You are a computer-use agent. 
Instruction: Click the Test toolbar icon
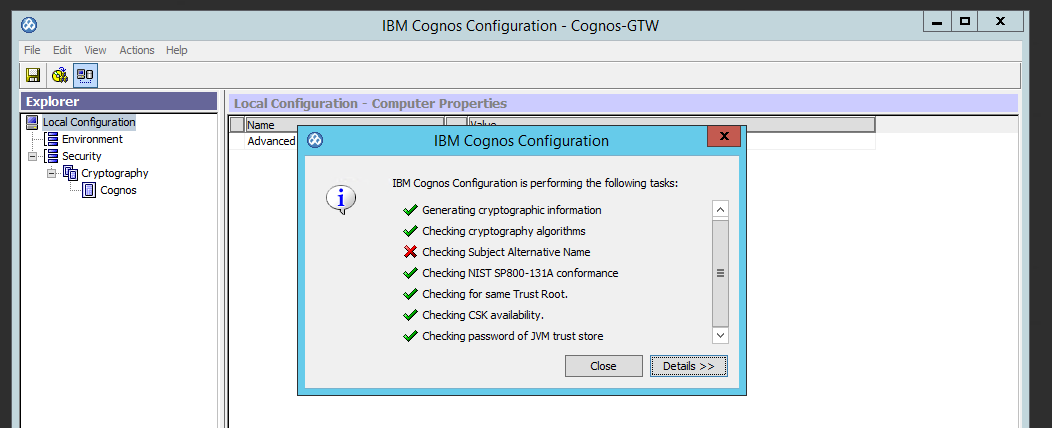(60, 75)
